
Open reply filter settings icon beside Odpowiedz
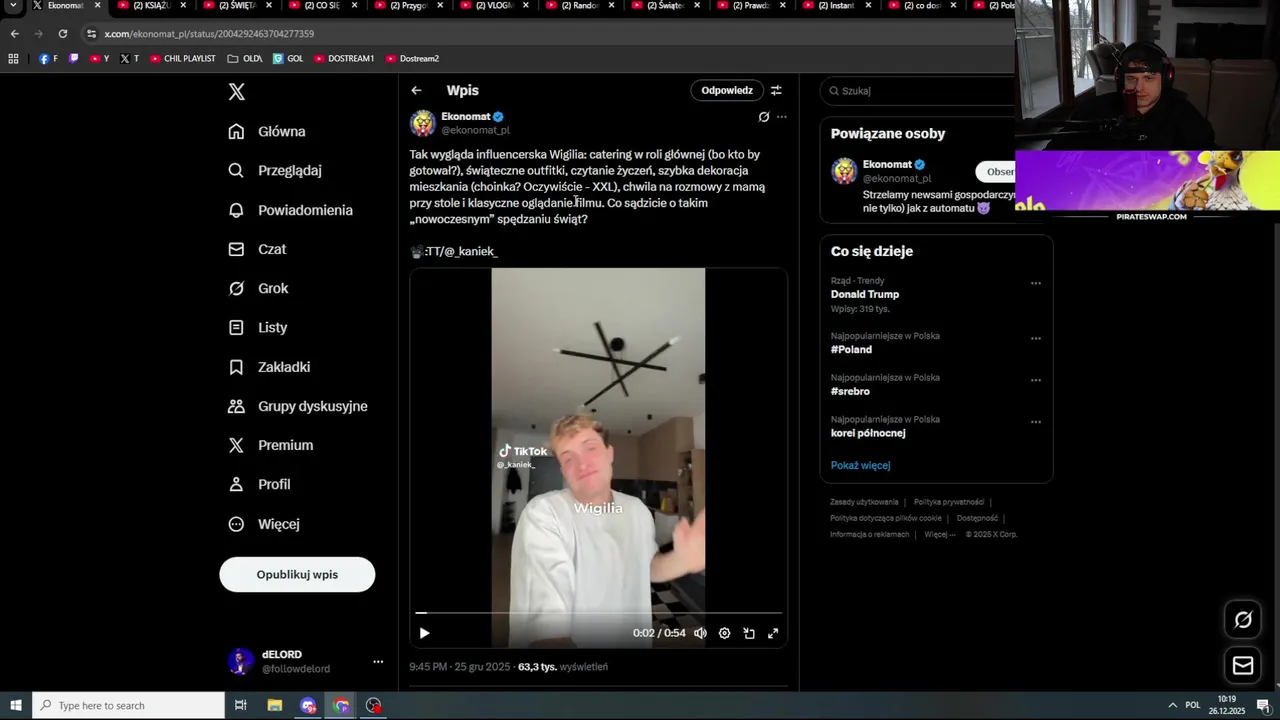776,90
